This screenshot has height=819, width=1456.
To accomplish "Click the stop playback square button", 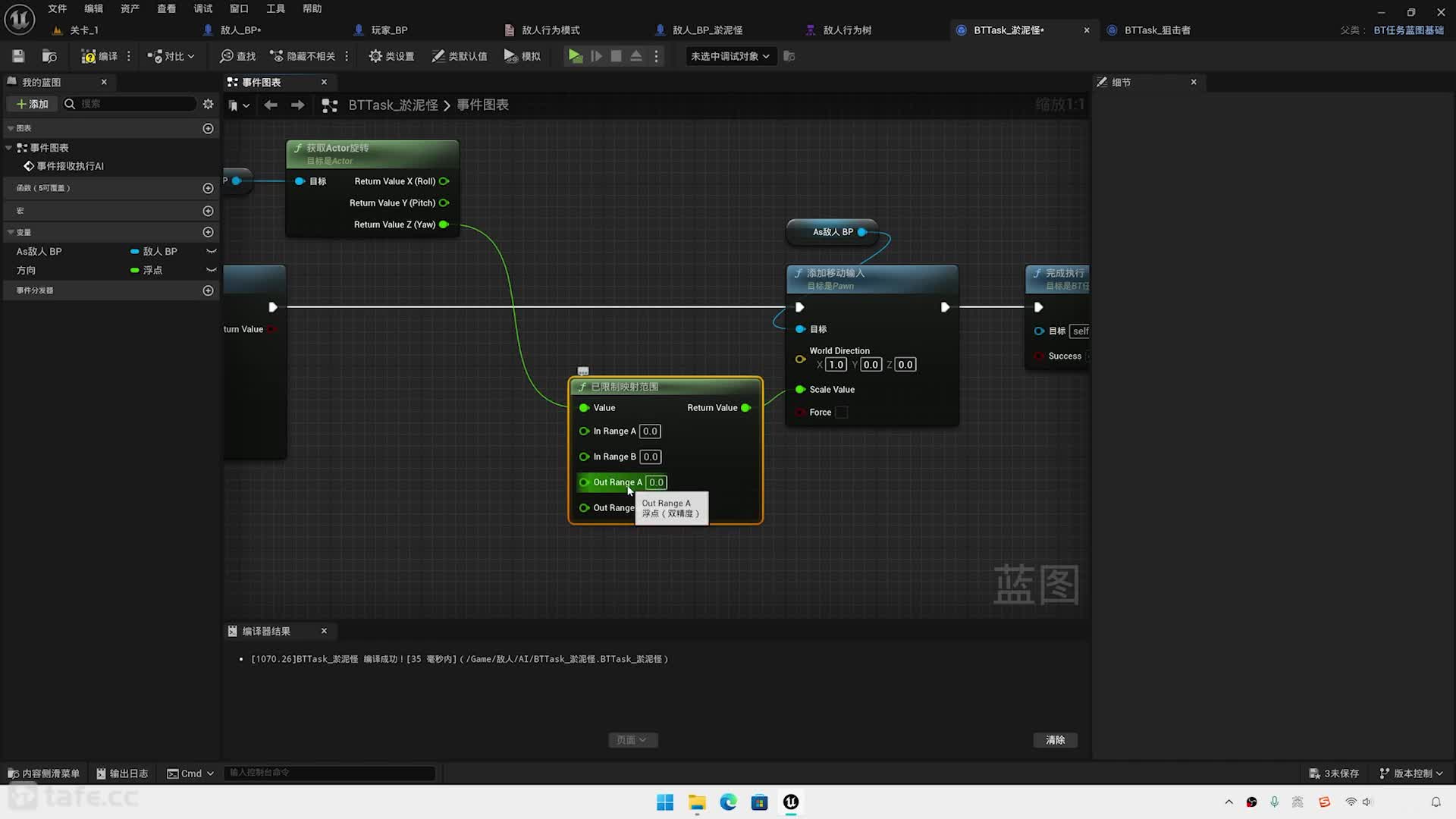I will [x=617, y=56].
